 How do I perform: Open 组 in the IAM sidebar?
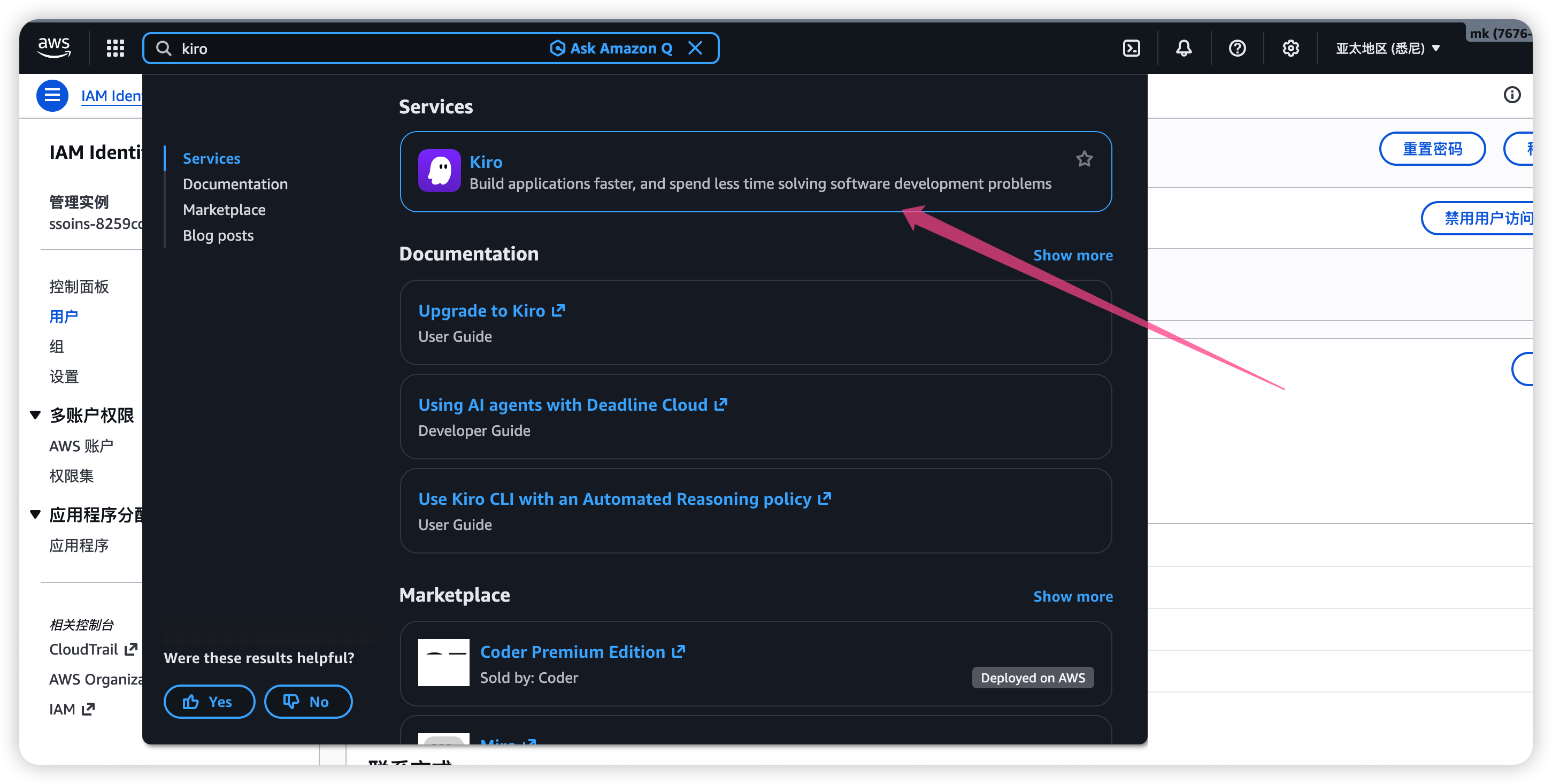pyautogui.click(x=57, y=347)
